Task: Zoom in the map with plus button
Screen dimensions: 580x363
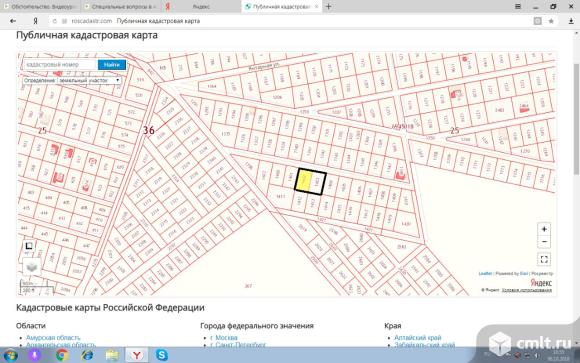Action: coord(544,229)
